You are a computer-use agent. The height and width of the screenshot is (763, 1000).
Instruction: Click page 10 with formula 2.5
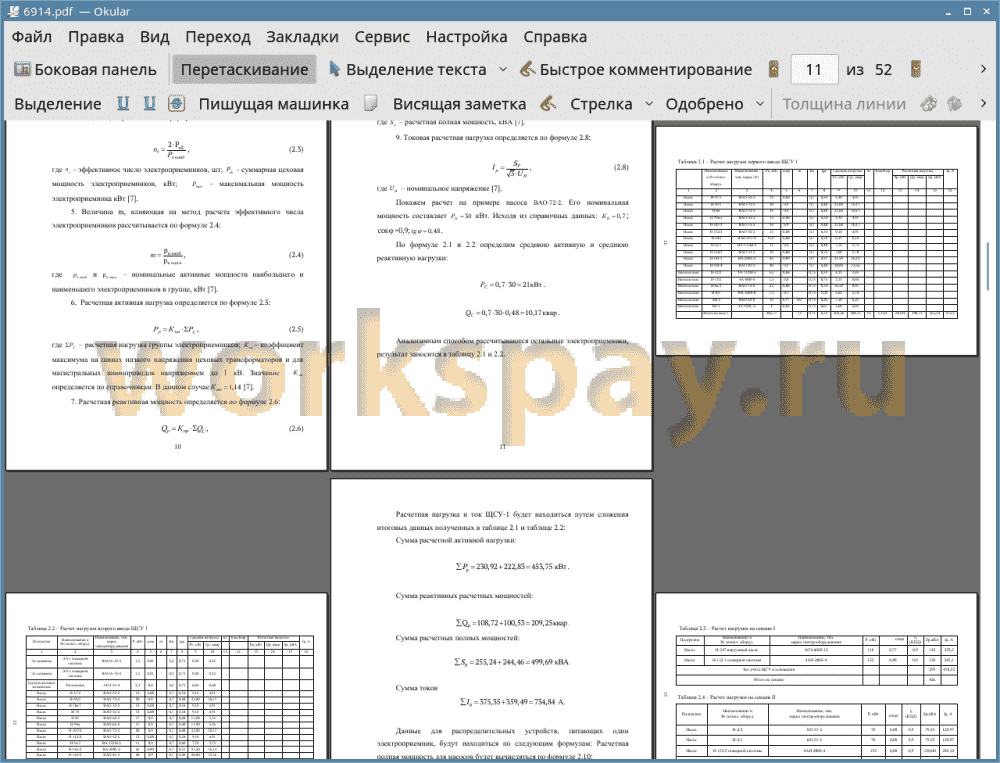click(166, 295)
